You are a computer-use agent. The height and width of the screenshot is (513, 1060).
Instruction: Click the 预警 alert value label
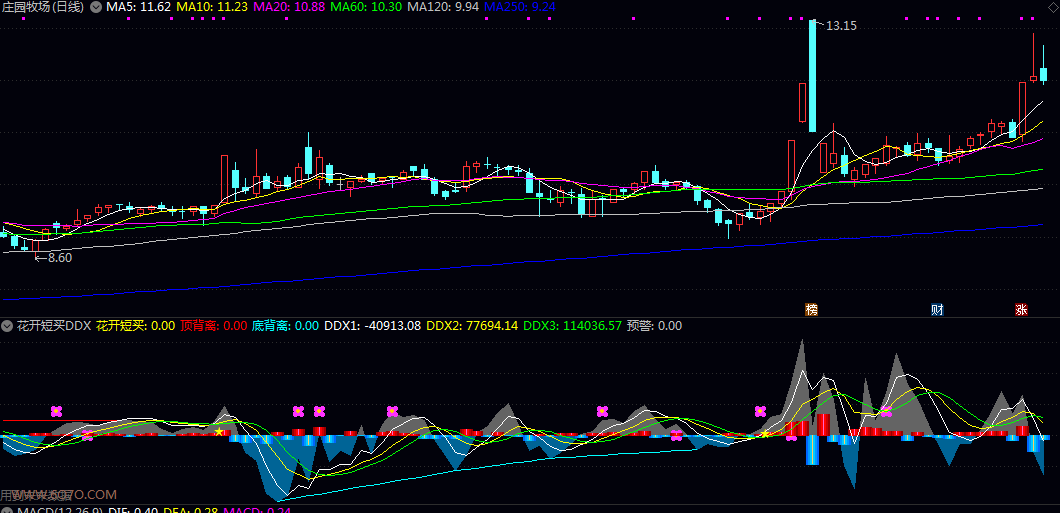point(654,326)
